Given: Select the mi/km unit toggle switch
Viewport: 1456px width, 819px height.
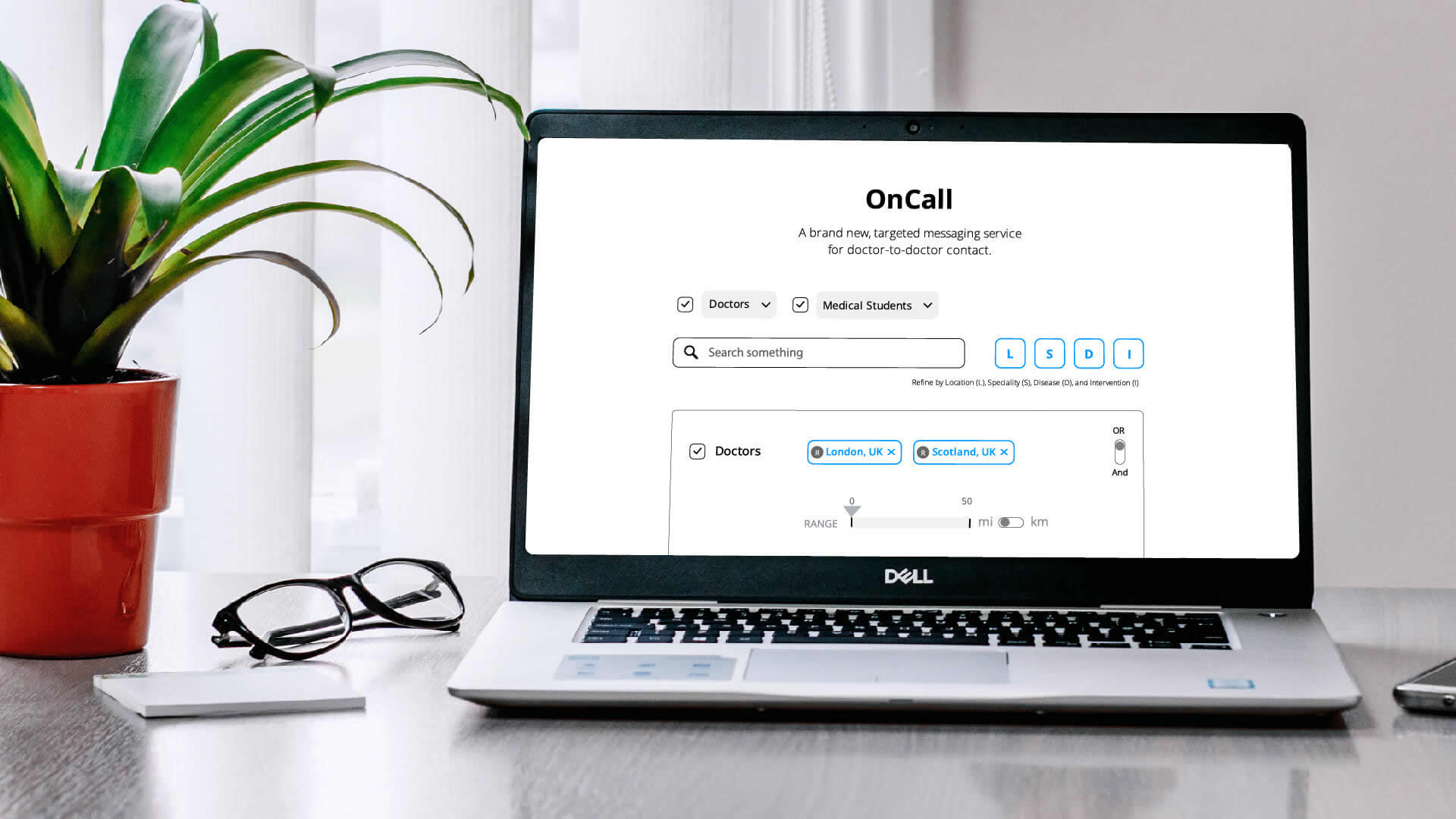Looking at the screenshot, I should click(1010, 521).
